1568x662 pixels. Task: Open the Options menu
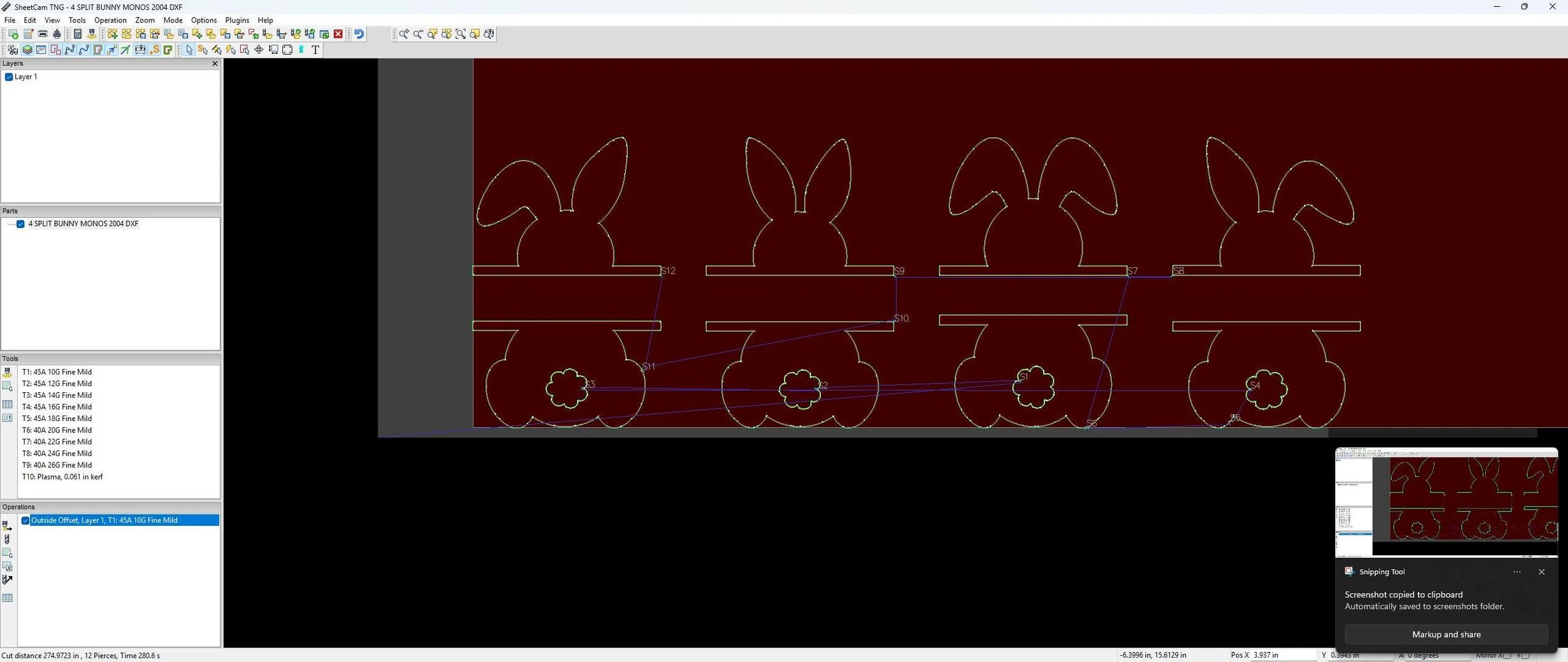(204, 20)
